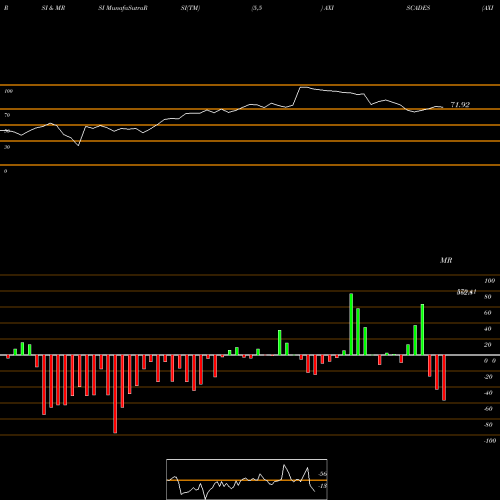Click the MR axis label 40

click(x=488, y=329)
